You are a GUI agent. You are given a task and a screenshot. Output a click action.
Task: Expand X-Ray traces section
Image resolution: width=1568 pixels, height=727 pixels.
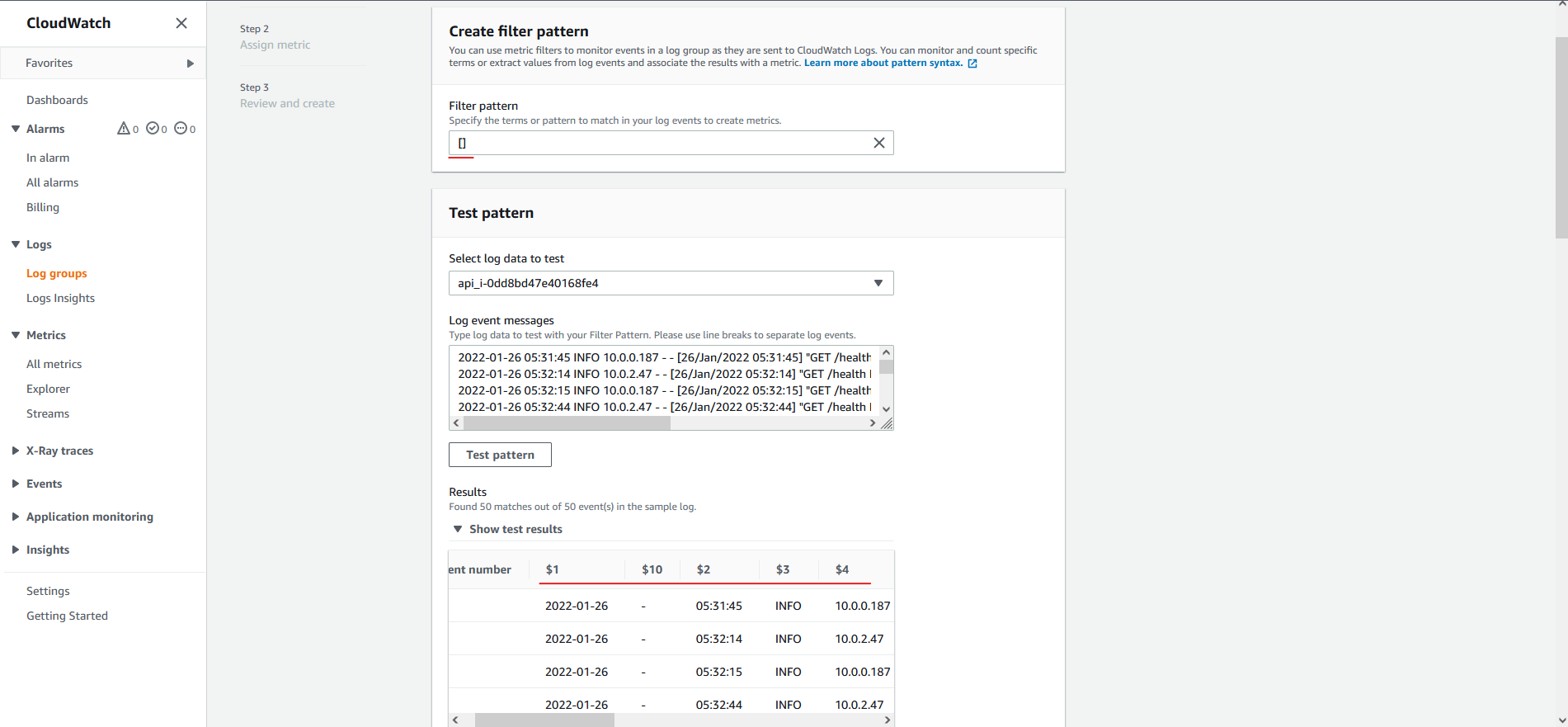click(x=16, y=451)
